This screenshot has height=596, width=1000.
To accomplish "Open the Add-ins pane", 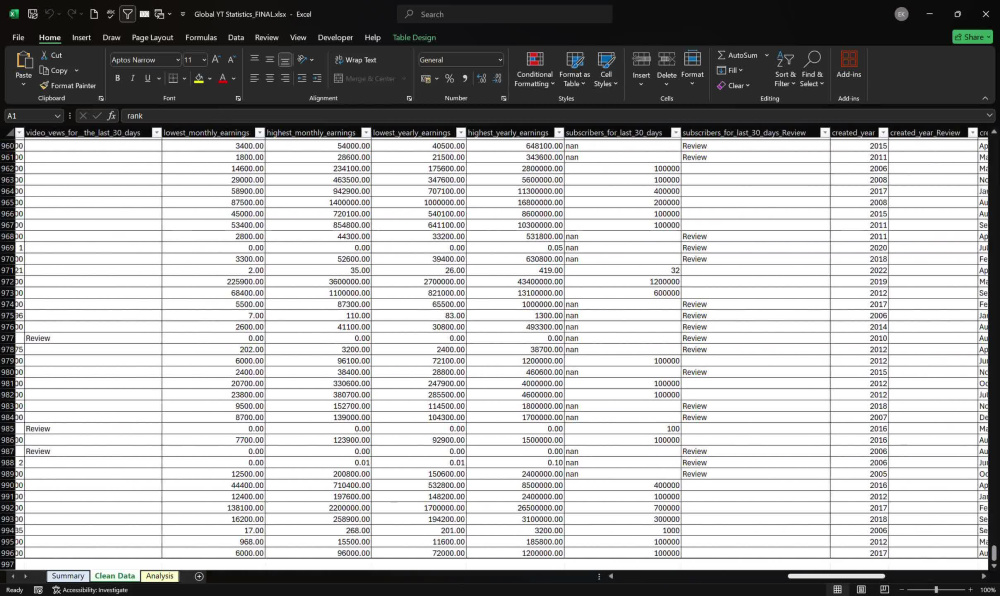I will pyautogui.click(x=849, y=64).
